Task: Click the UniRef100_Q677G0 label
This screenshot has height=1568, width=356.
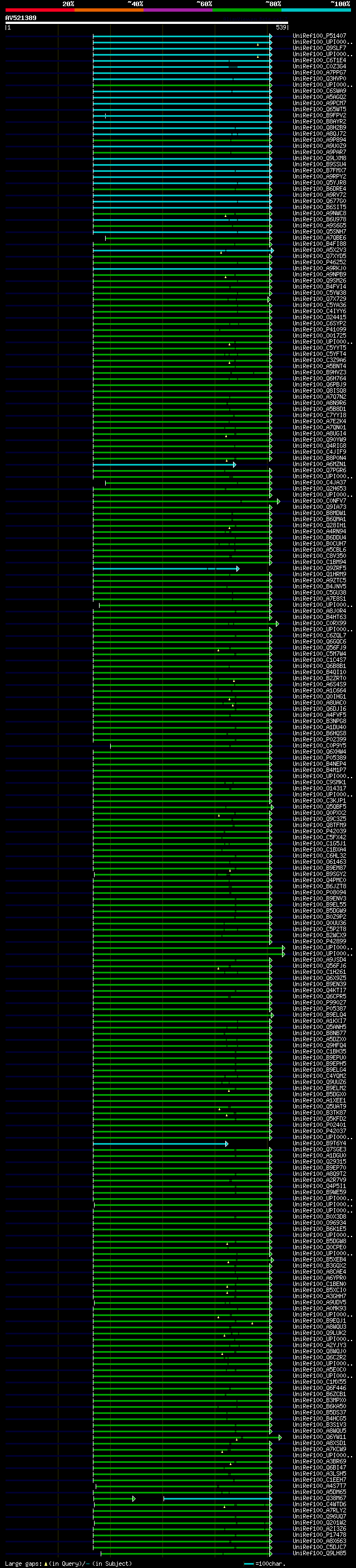Action: 319,201
